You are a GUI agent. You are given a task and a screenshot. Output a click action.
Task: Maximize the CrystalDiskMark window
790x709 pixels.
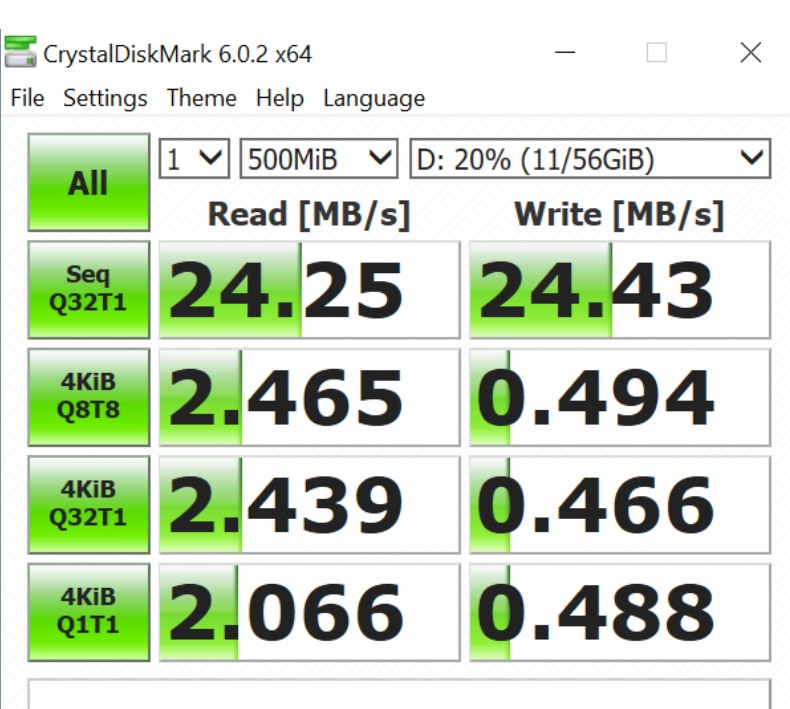[656, 53]
